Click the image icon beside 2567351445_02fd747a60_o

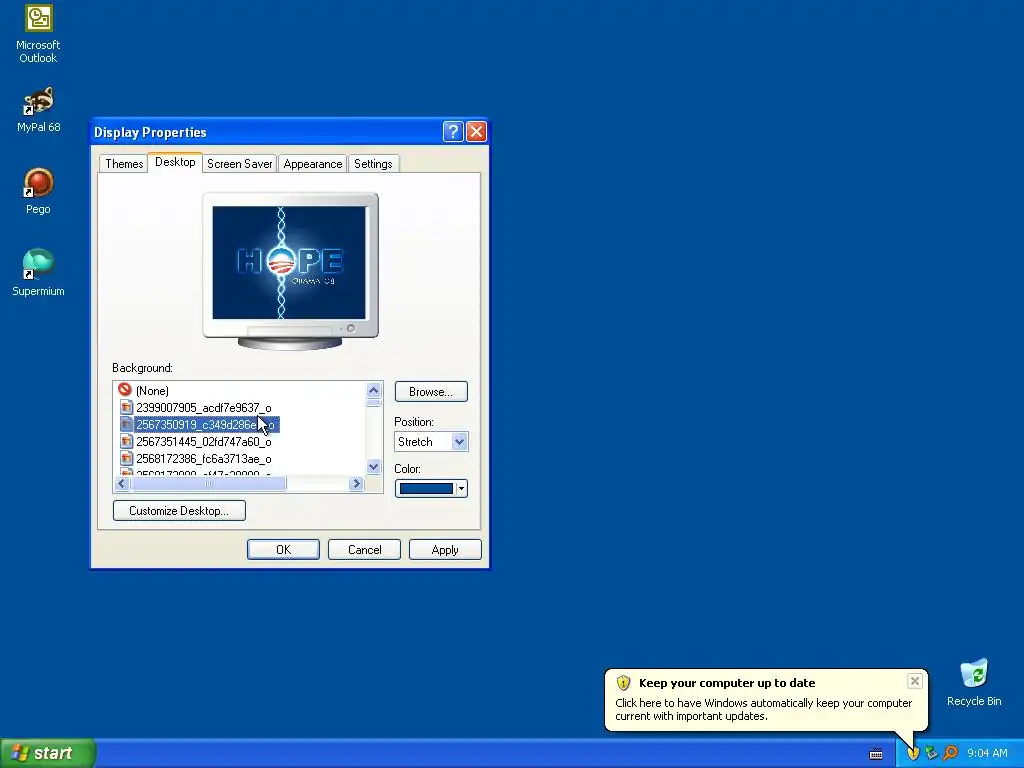tap(127, 441)
